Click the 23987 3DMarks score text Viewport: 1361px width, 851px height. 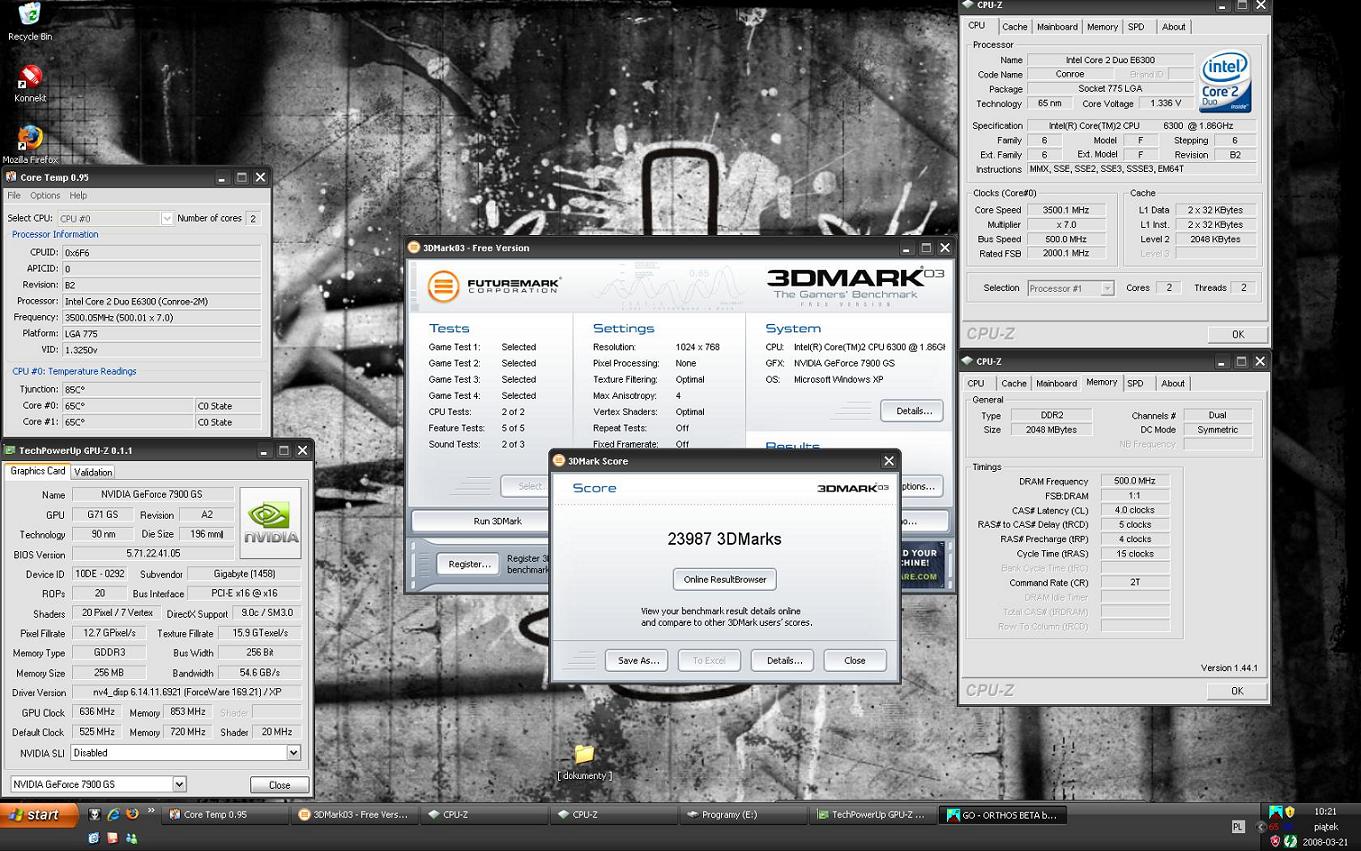tap(724, 539)
